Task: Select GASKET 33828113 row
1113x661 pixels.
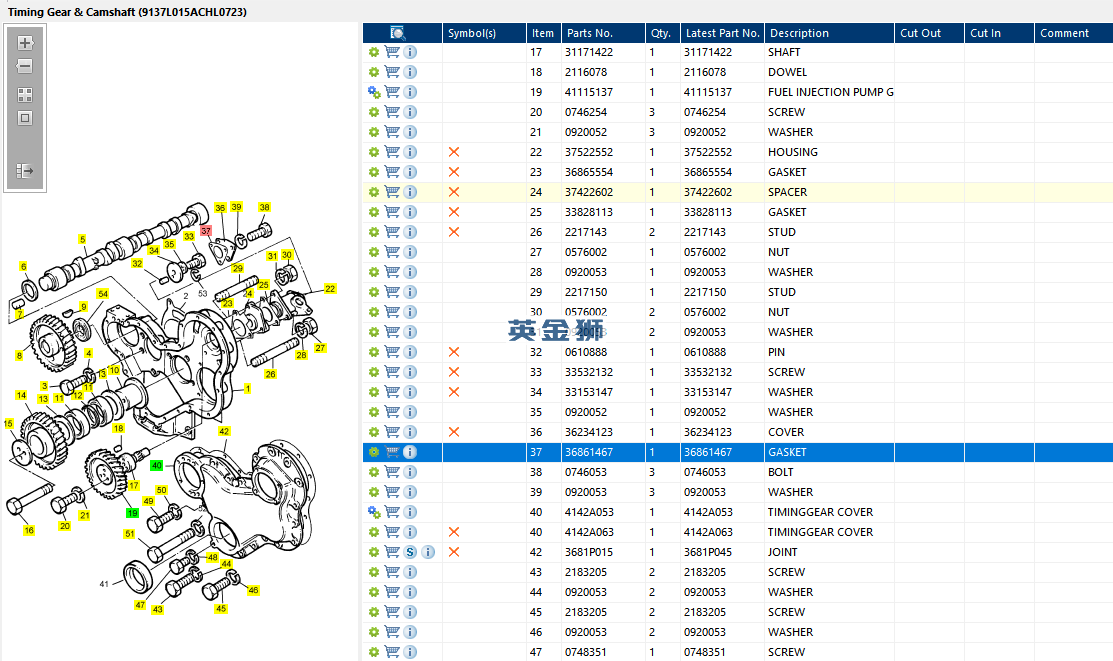Action: pos(738,212)
